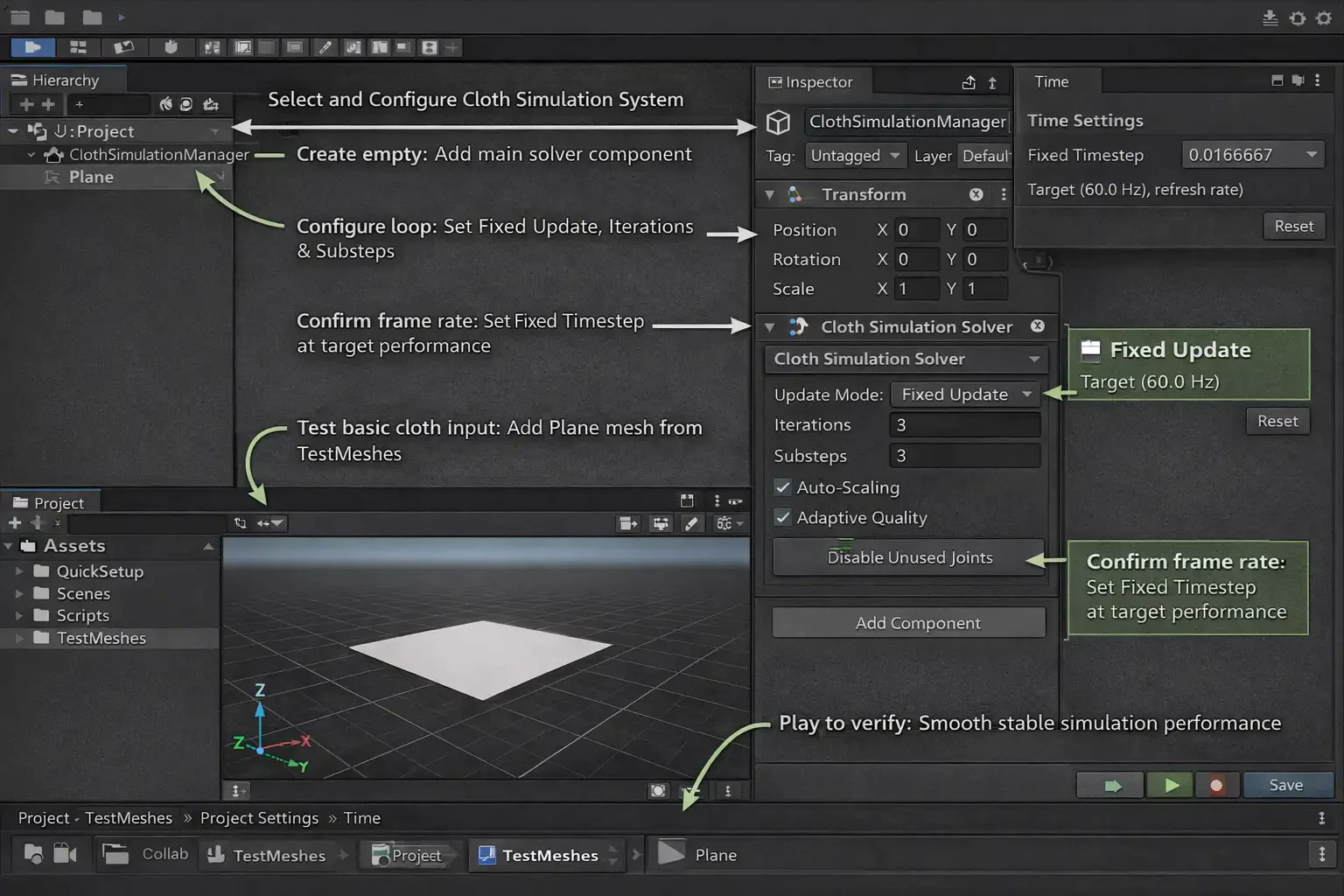Switch to the Time tab
The width and height of the screenshot is (1344, 896).
pyautogui.click(x=1051, y=81)
